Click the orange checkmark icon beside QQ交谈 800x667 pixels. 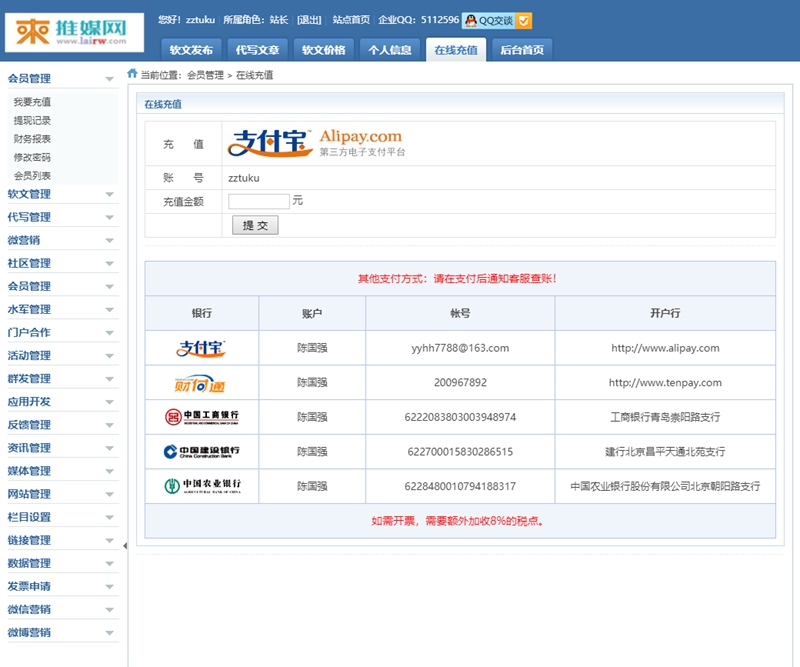pyautogui.click(x=525, y=20)
